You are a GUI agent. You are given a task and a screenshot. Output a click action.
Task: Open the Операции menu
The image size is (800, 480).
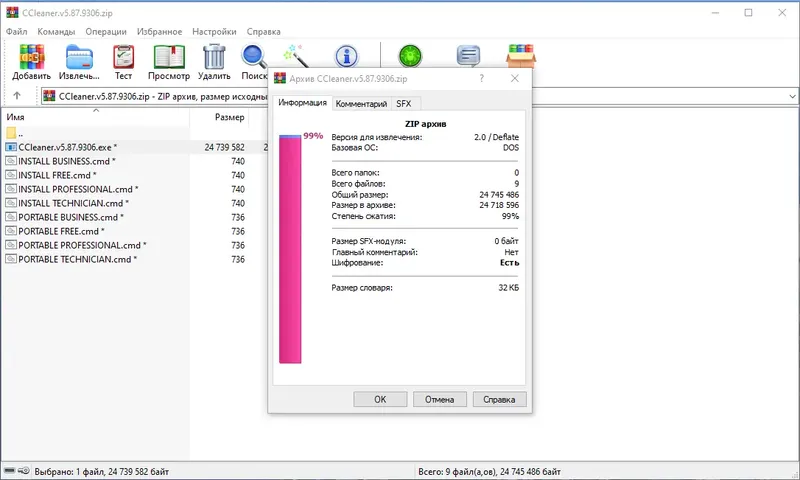[106, 32]
